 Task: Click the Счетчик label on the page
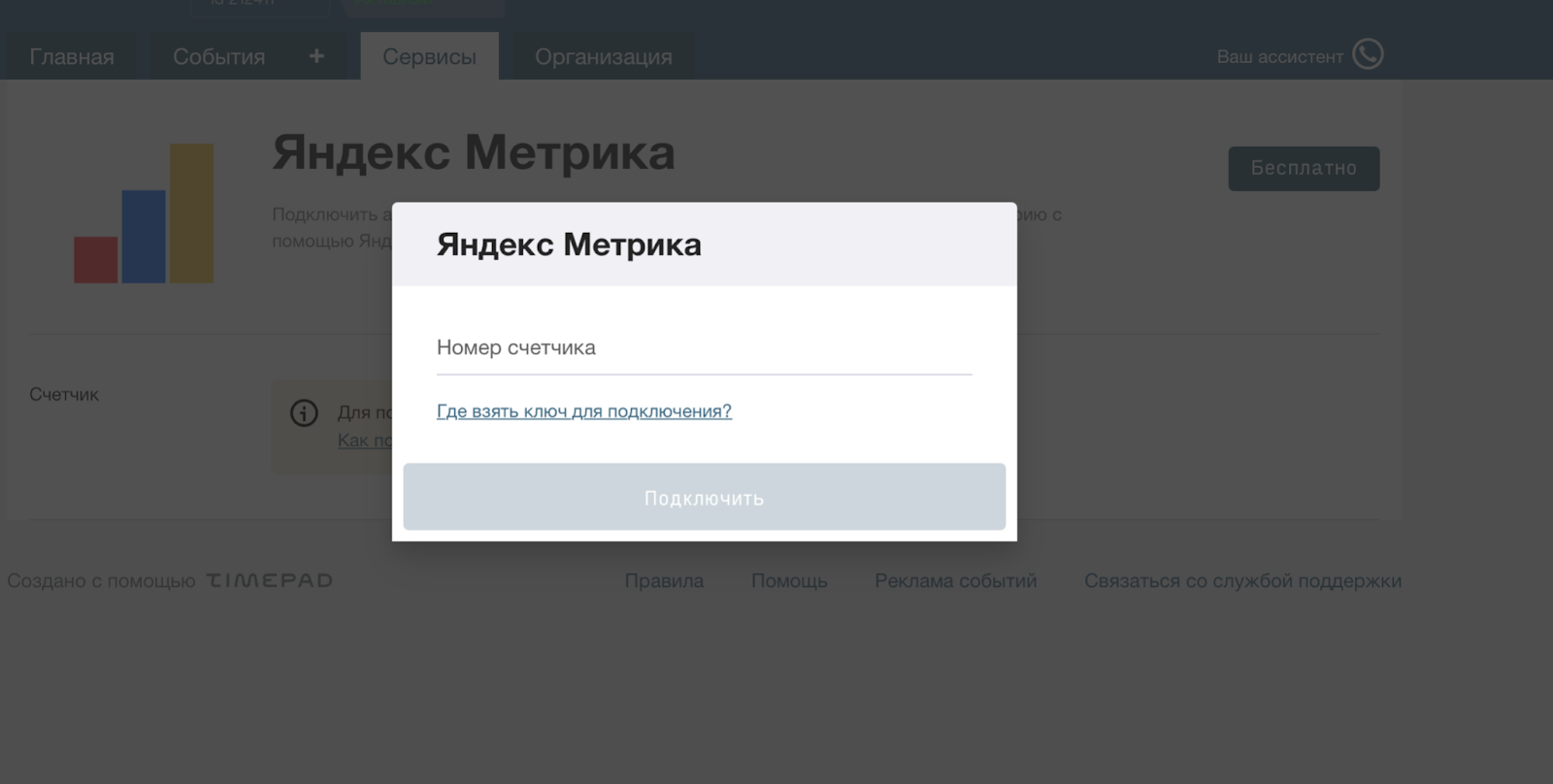[64, 394]
